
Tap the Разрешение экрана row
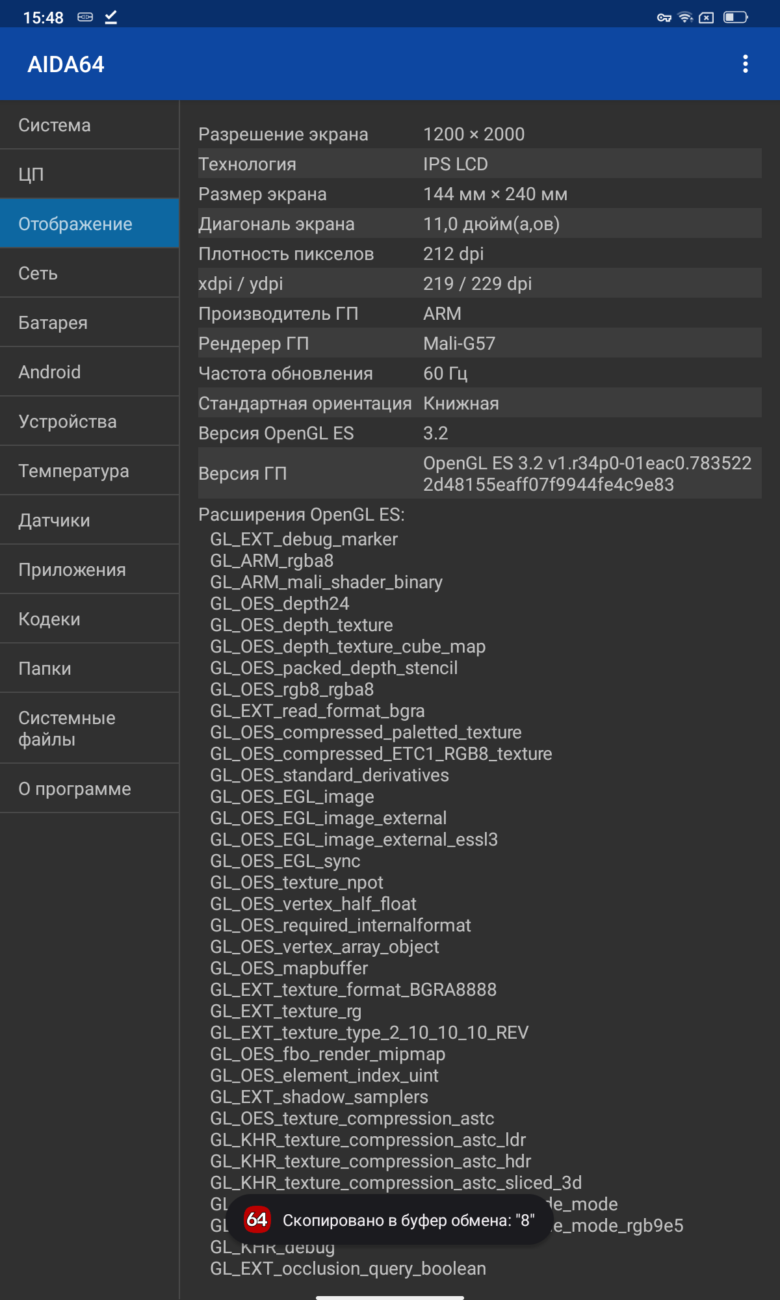(x=480, y=134)
